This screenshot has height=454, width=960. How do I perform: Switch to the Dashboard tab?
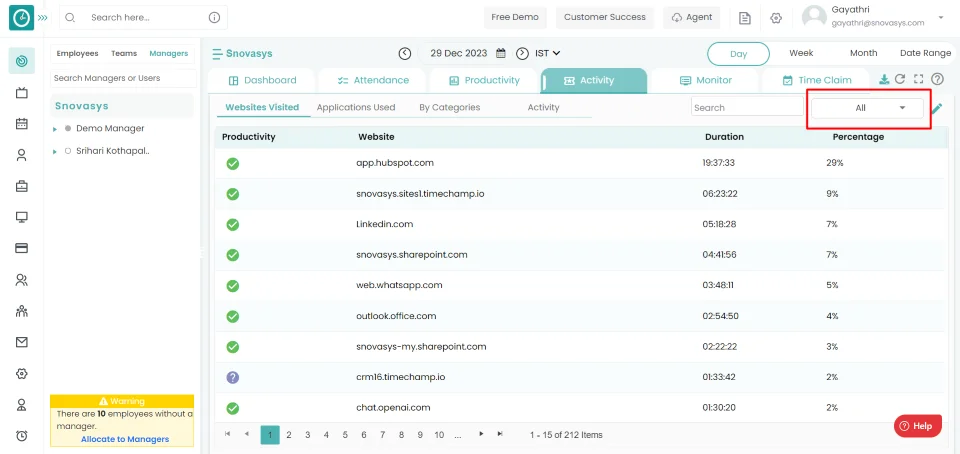pyautogui.click(x=261, y=80)
